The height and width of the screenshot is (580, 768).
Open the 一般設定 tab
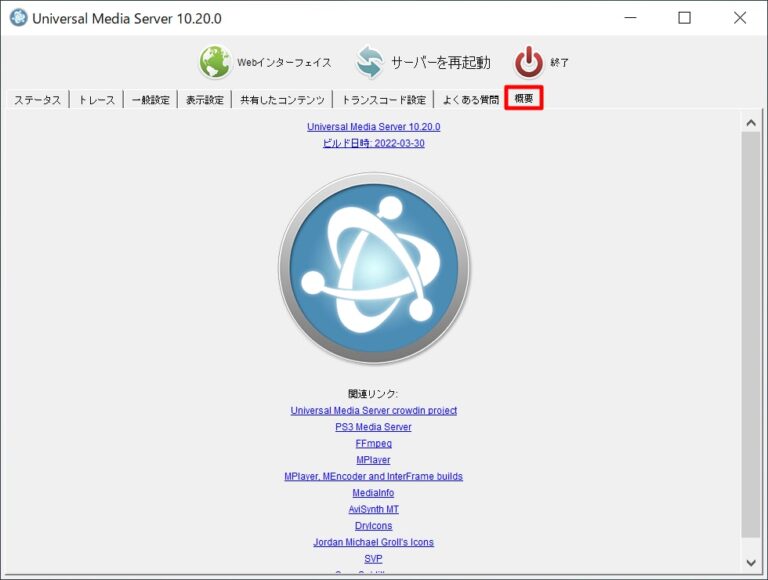(x=150, y=100)
